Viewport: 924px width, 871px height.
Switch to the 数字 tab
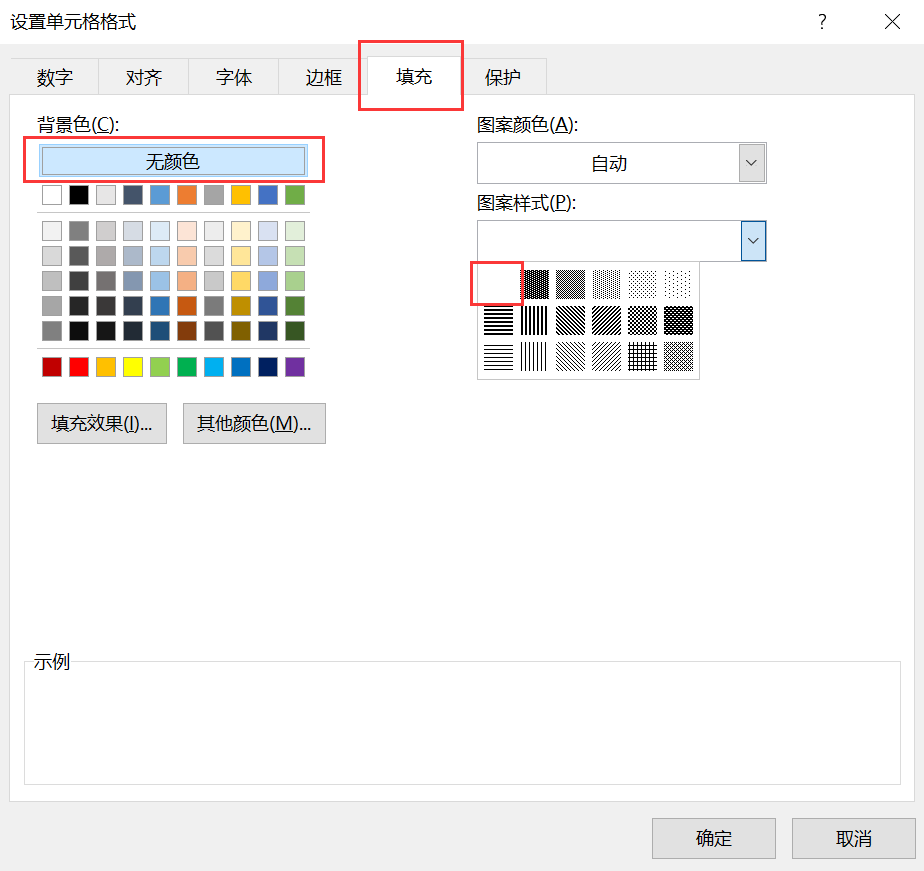pos(54,77)
